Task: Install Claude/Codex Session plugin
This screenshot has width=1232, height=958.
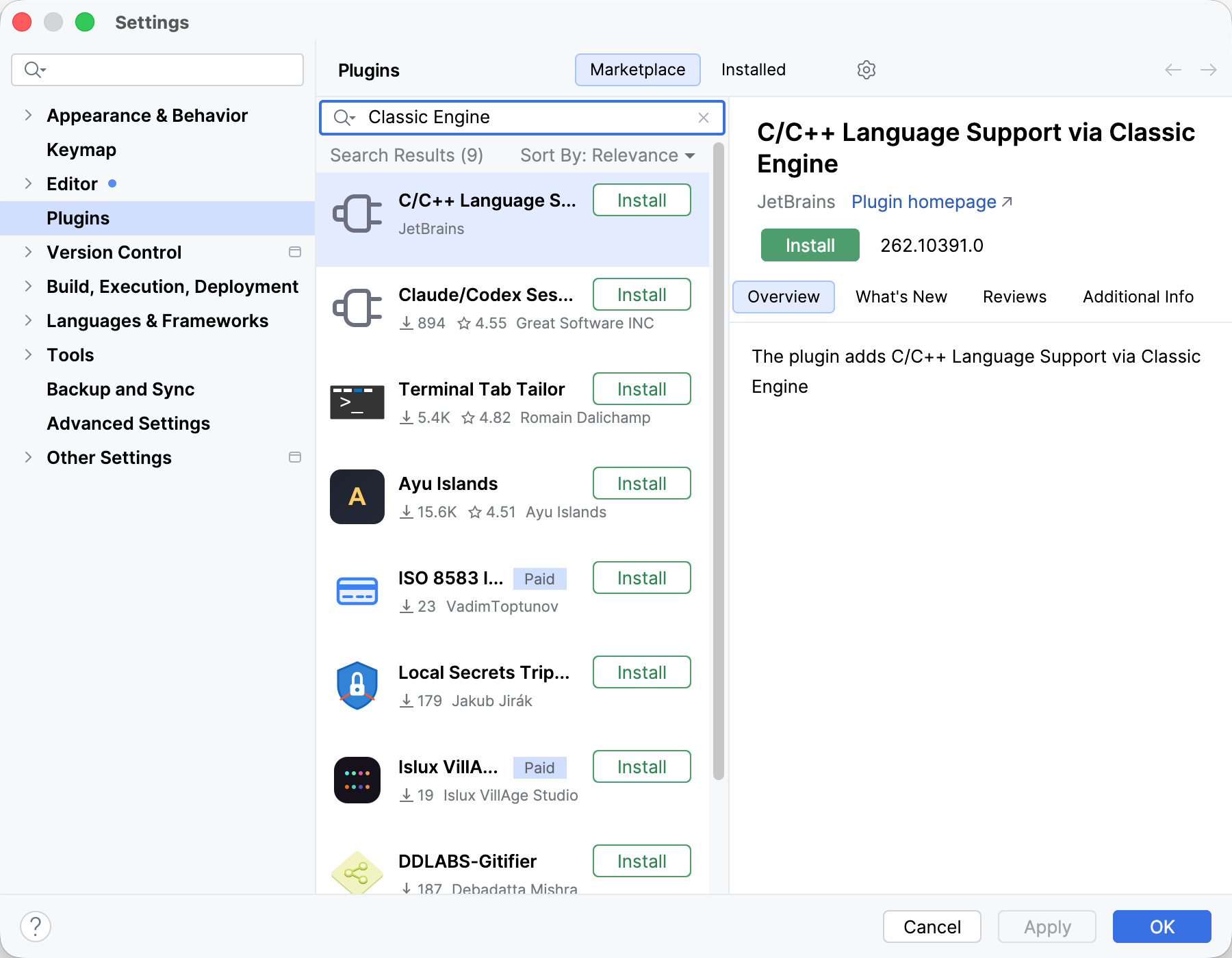Action: [x=641, y=294]
